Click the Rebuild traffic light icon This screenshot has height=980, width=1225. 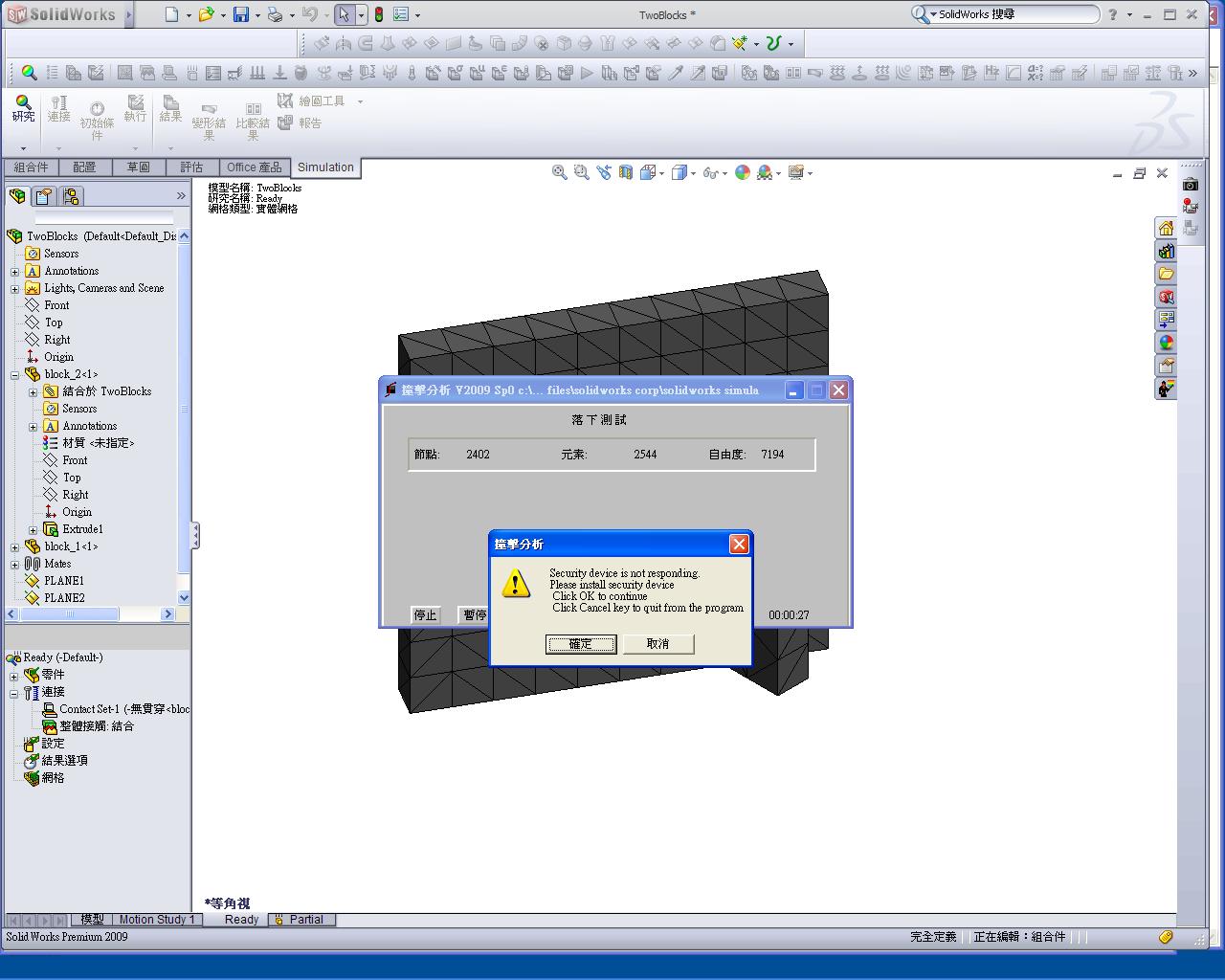click(379, 14)
